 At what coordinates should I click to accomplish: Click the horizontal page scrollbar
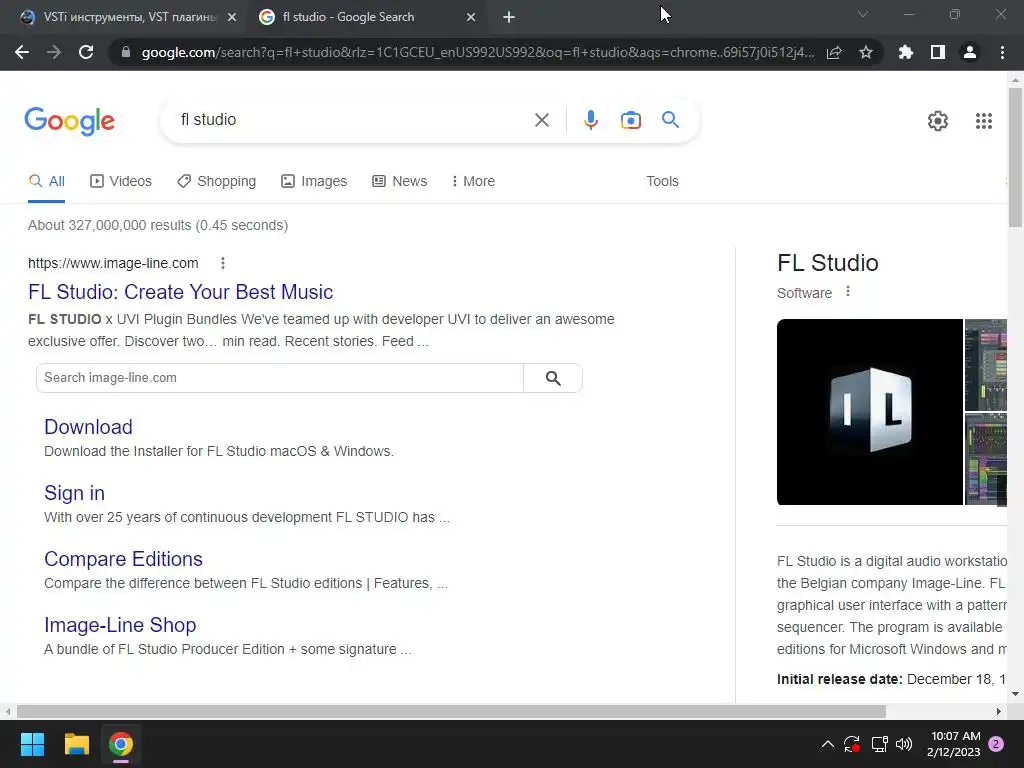coord(451,711)
